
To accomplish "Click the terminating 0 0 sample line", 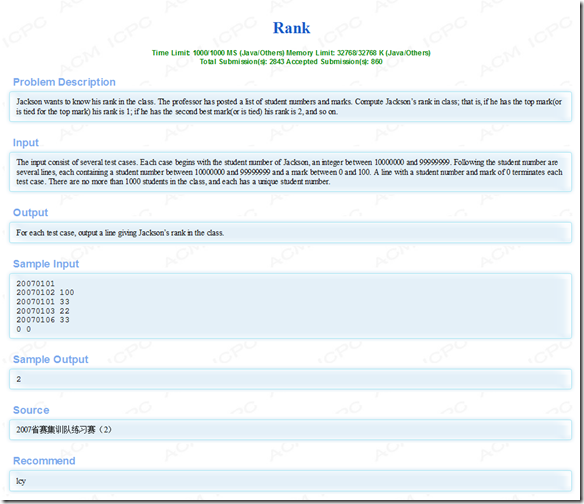I will coord(24,329).
